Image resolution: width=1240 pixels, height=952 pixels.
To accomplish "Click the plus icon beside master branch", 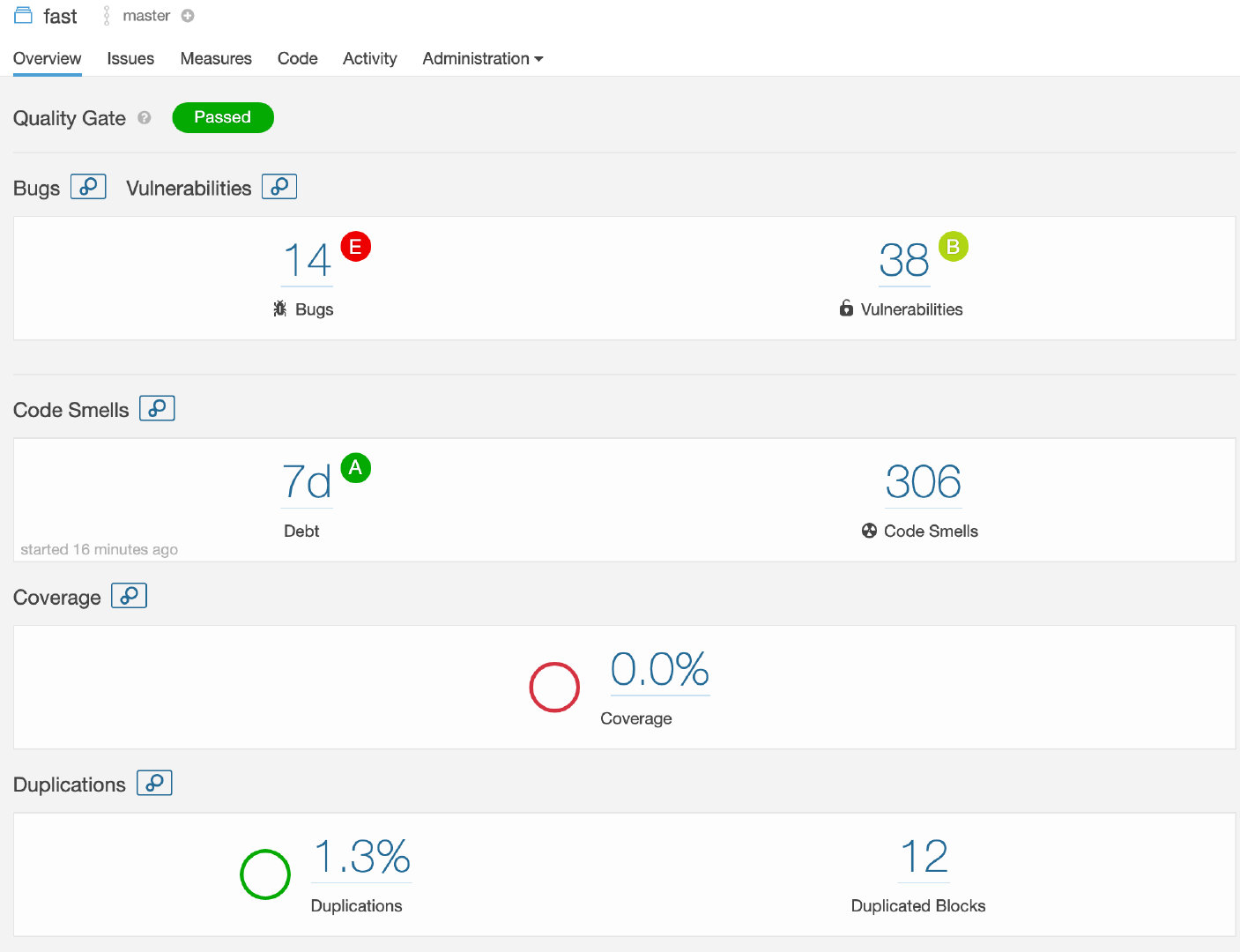I will (188, 16).
